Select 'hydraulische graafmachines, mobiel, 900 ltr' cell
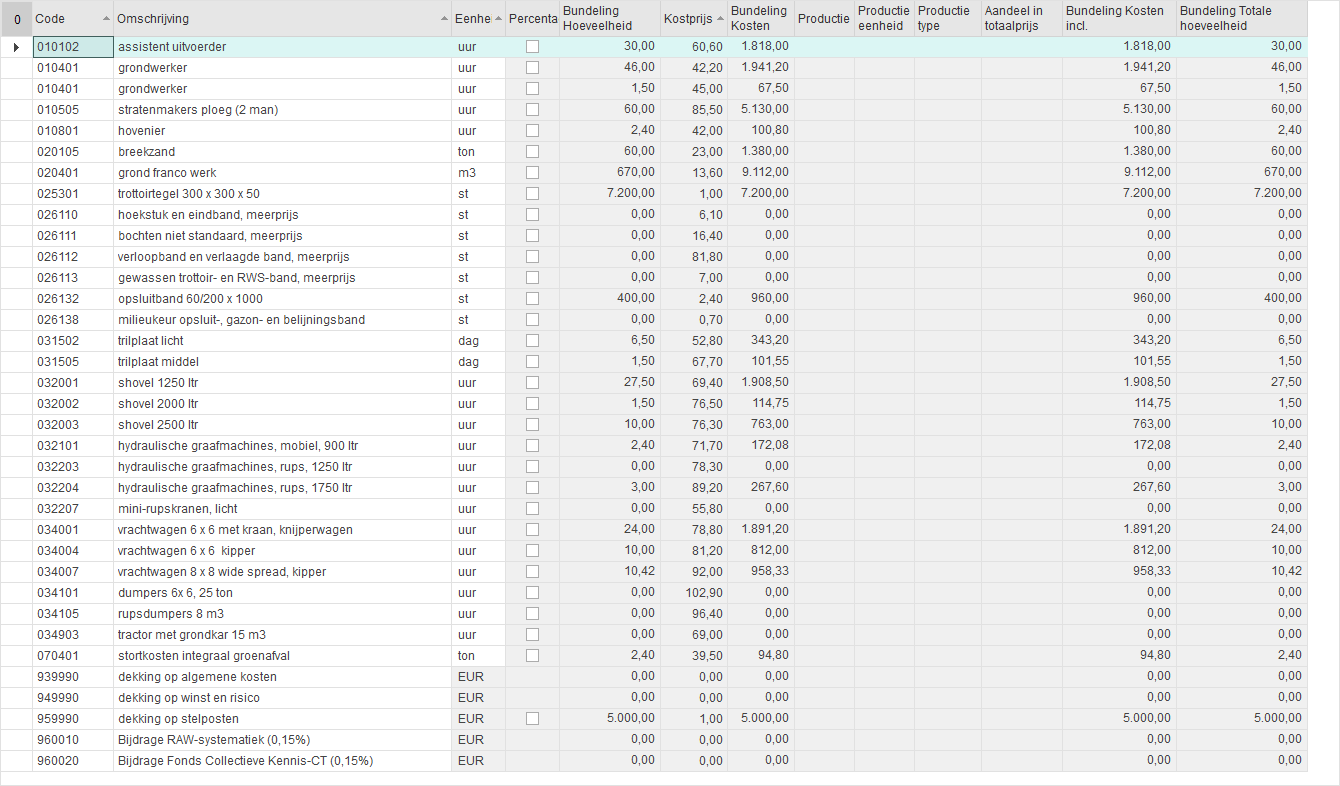 (283, 446)
